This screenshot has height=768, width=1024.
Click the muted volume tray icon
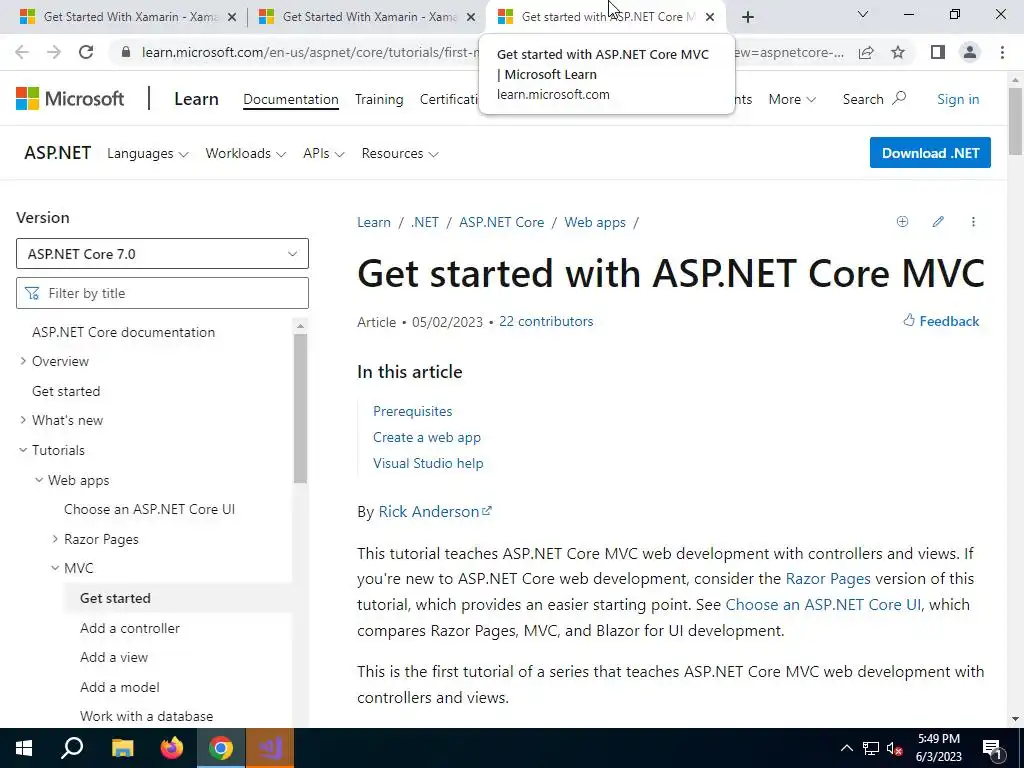click(x=895, y=749)
